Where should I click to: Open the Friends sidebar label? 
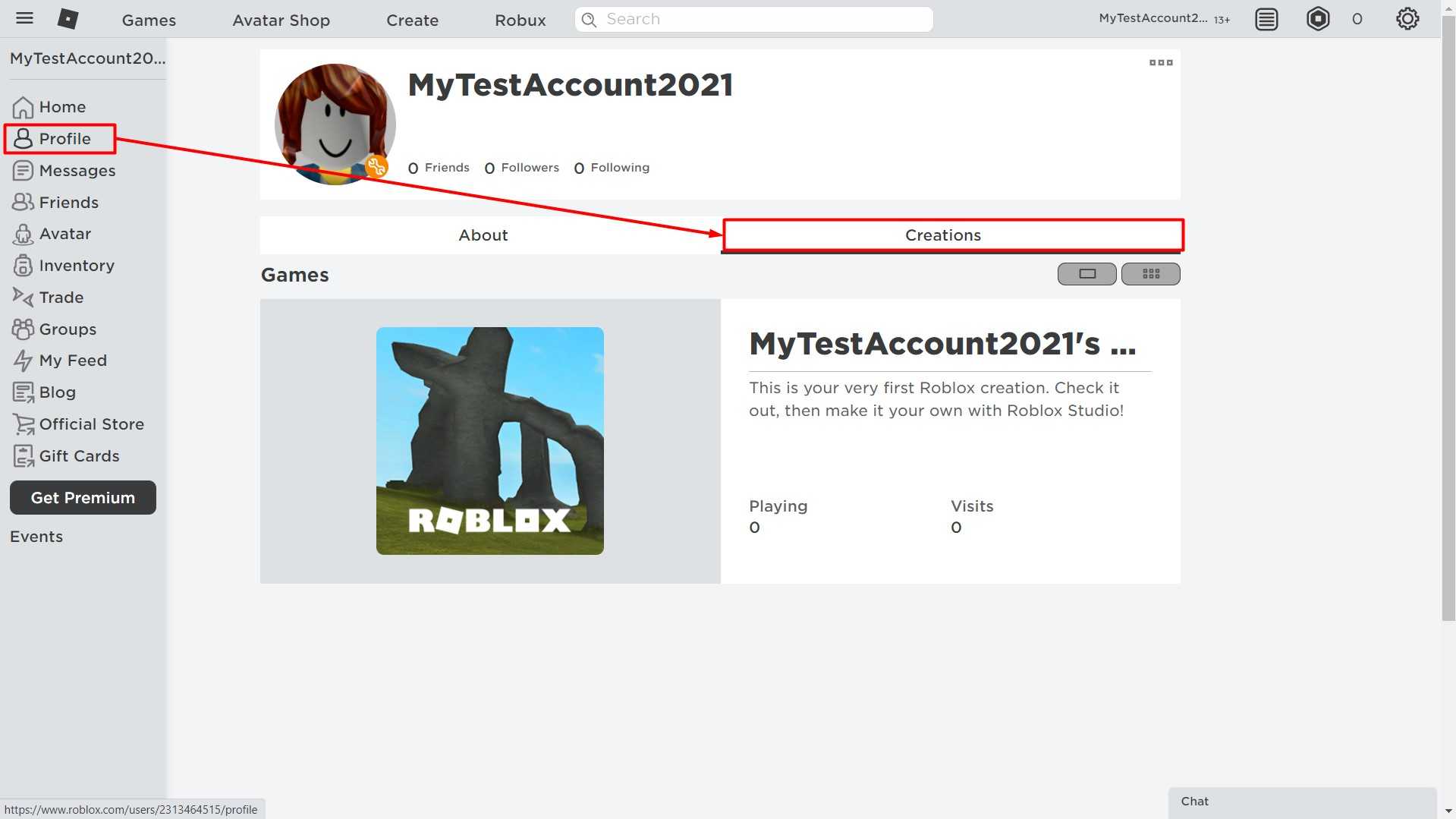pyautogui.click(x=69, y=203)
